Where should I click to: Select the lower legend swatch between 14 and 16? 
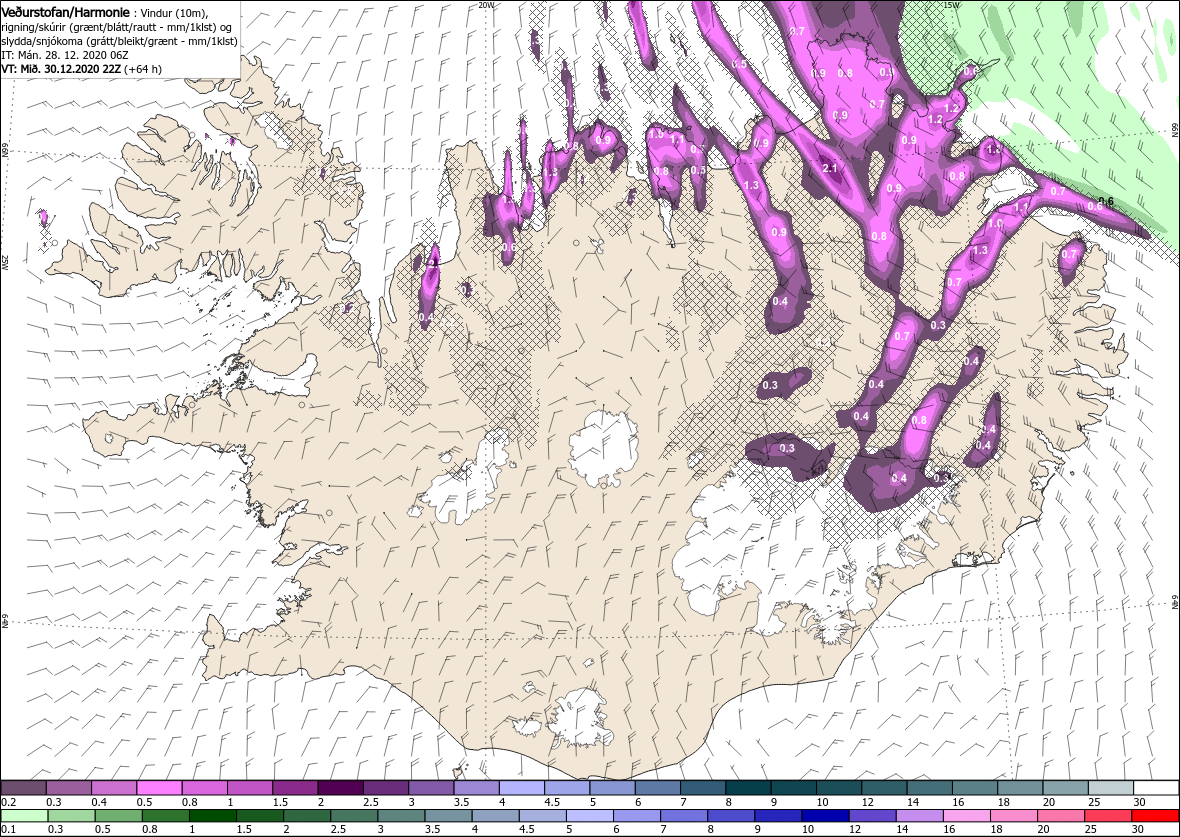(x=919, y=816)
